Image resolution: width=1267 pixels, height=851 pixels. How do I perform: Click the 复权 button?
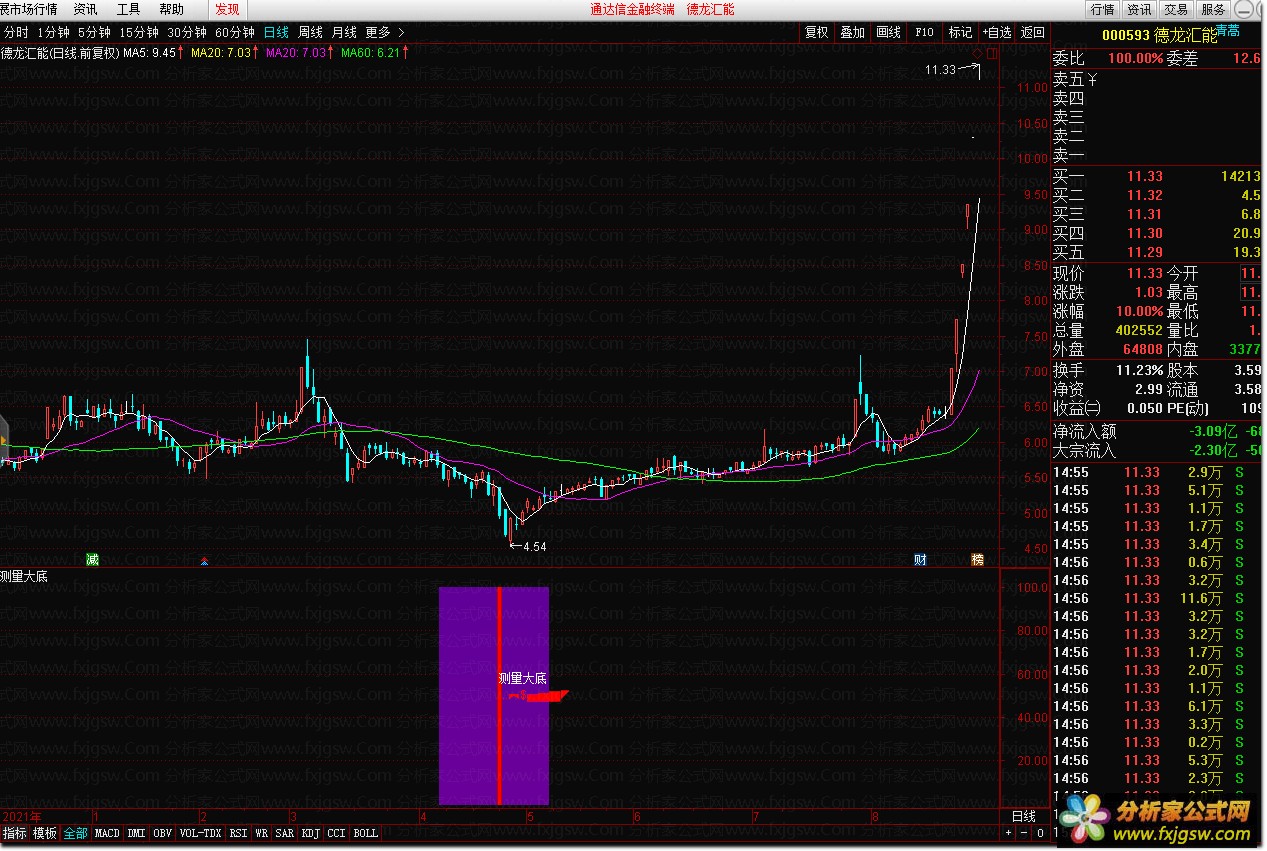tap(817, 32)
